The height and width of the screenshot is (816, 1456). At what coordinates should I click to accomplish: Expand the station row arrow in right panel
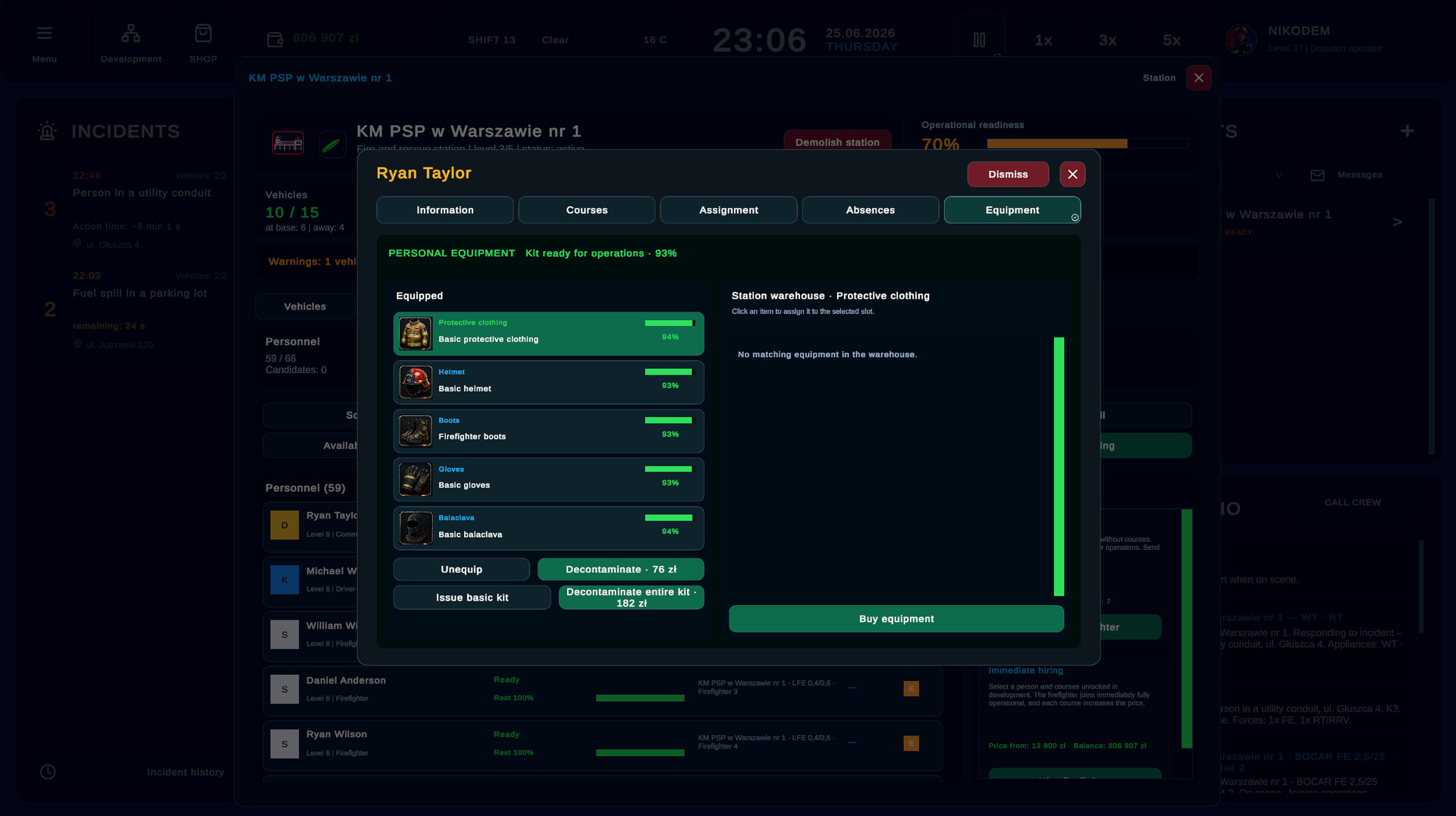1397,222
